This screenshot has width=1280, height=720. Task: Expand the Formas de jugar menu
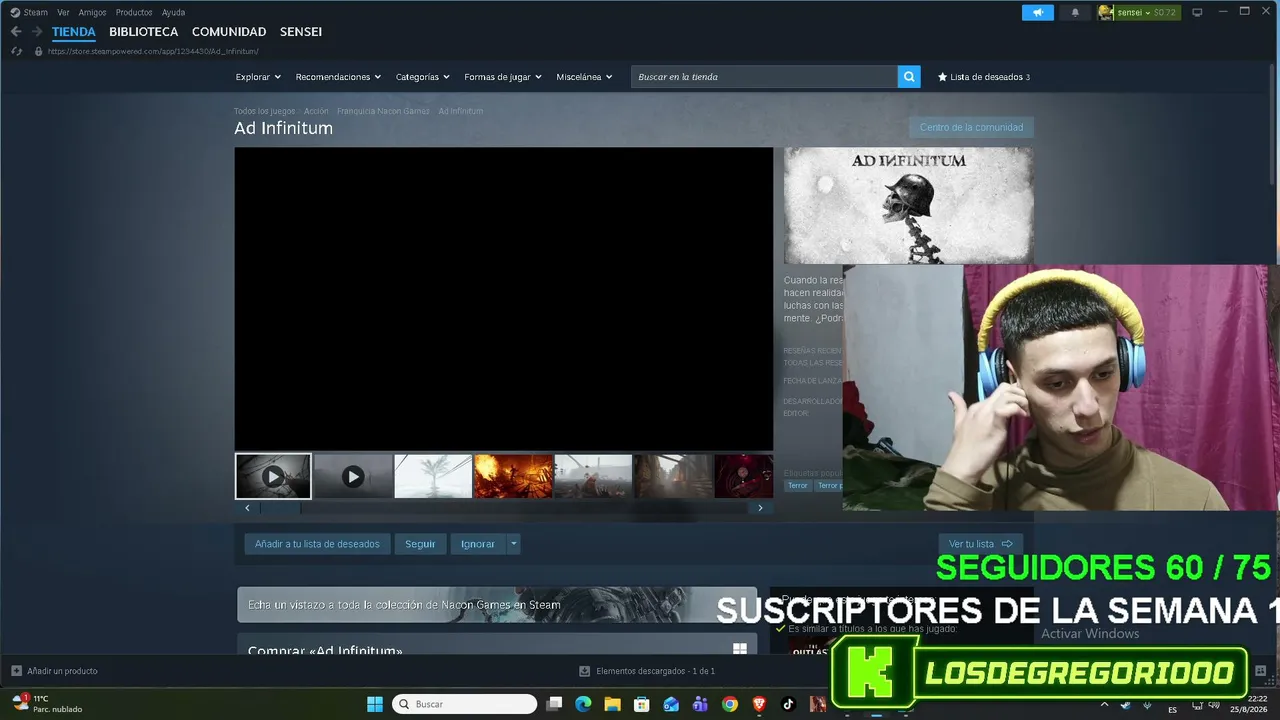[x=503, y=77]
